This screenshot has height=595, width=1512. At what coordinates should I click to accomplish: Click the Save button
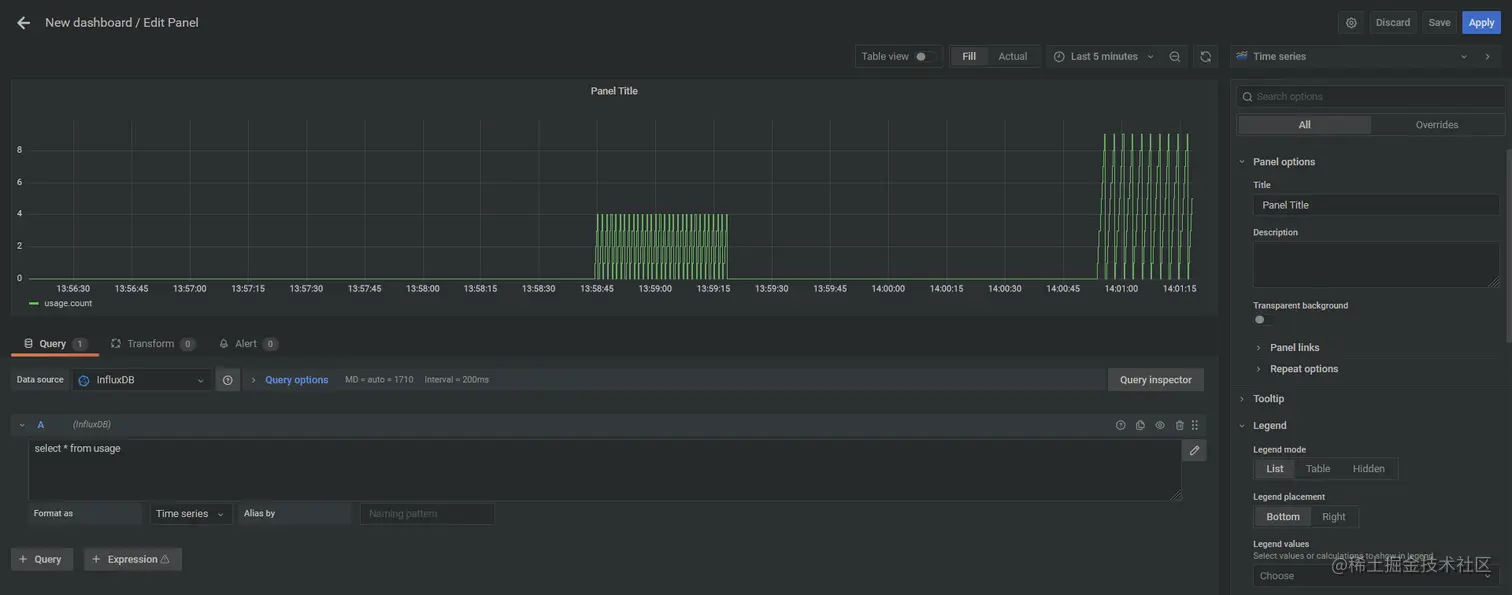click(x=1439, y=23)
